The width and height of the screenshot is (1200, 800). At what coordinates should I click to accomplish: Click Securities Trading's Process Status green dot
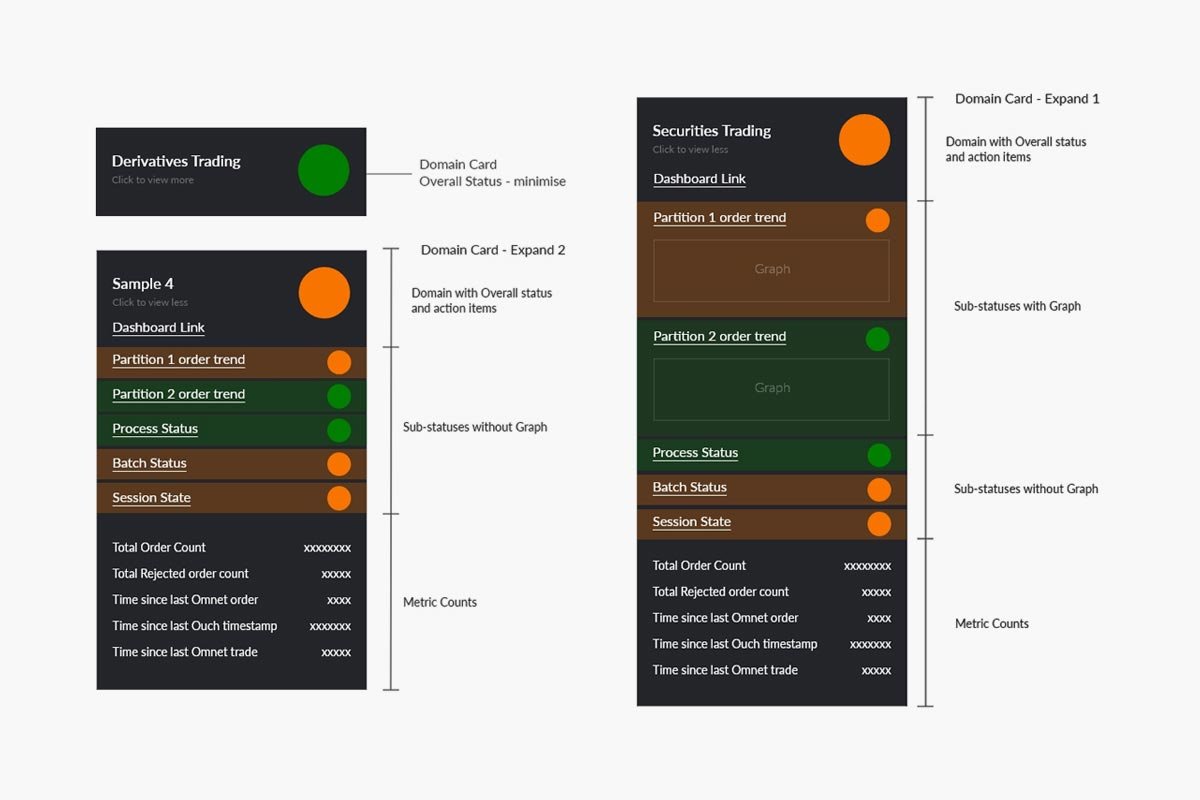click(879, 455)
